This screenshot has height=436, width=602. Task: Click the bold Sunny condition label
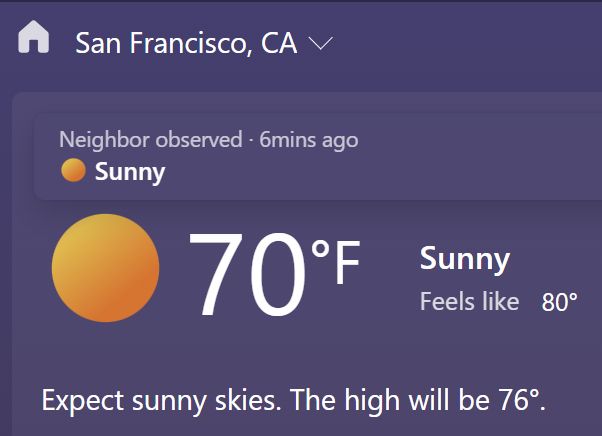[465, 259]
